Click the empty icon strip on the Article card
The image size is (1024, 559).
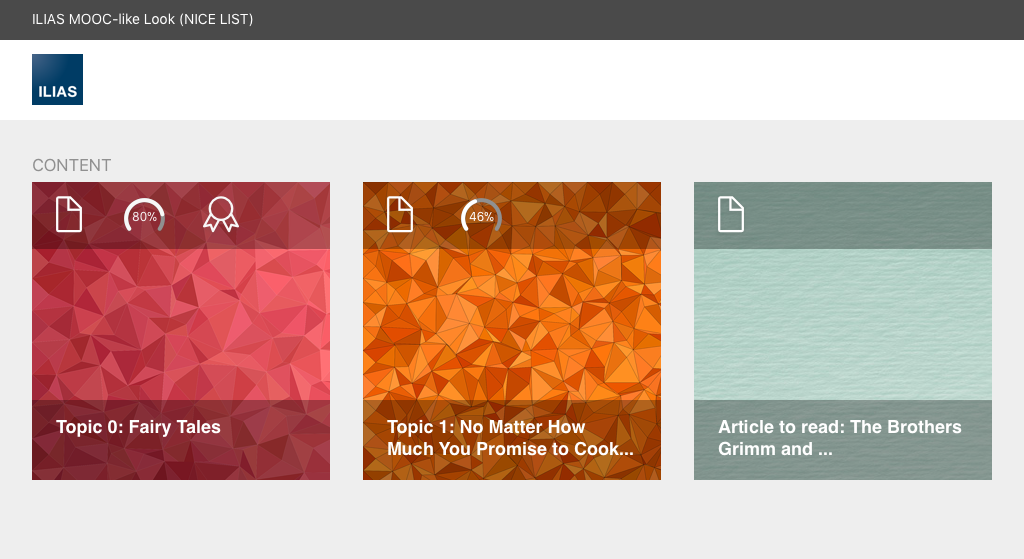click(x=870, y=215)
